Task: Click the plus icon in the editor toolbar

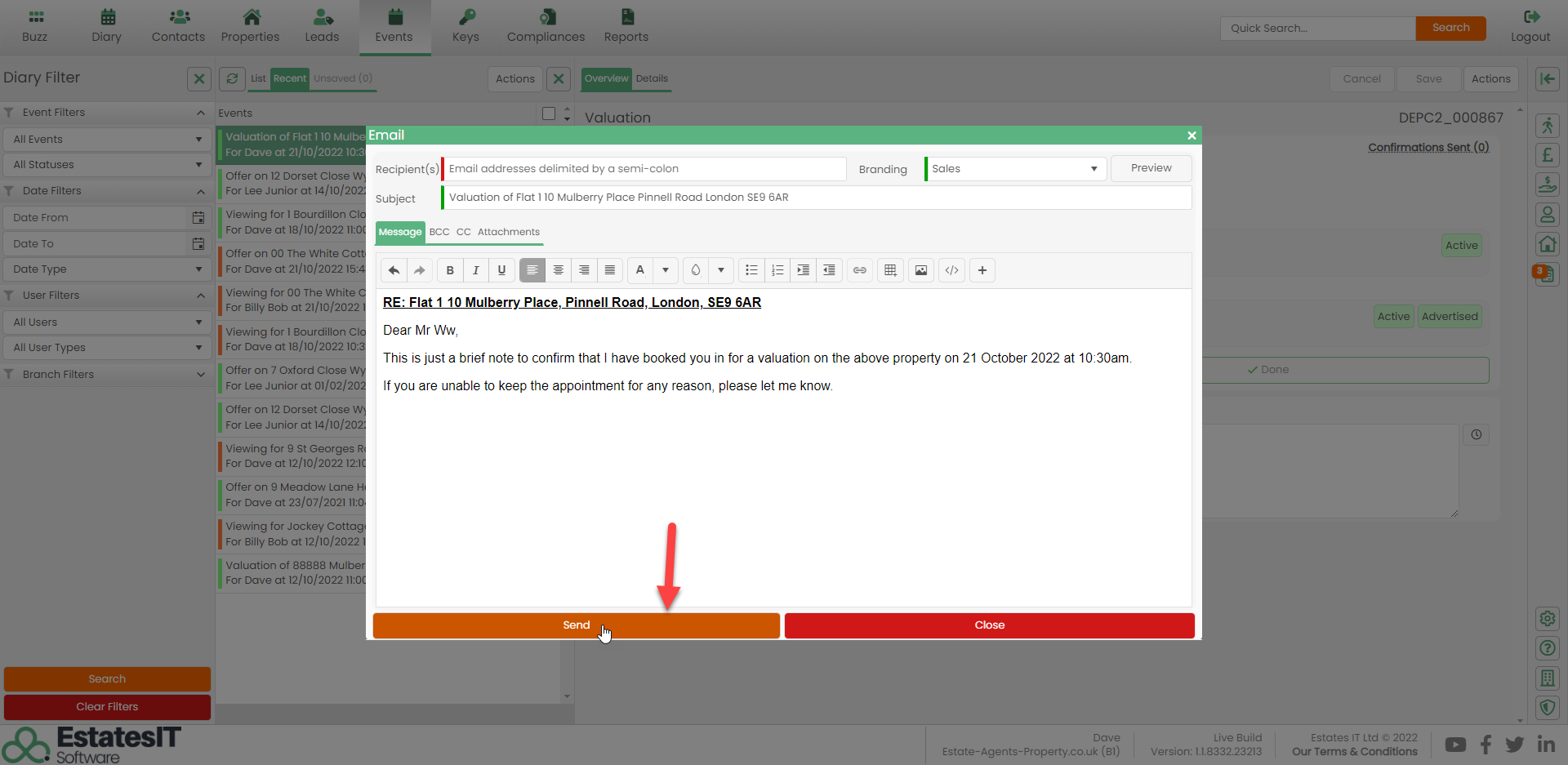Action: coord(982,270)
